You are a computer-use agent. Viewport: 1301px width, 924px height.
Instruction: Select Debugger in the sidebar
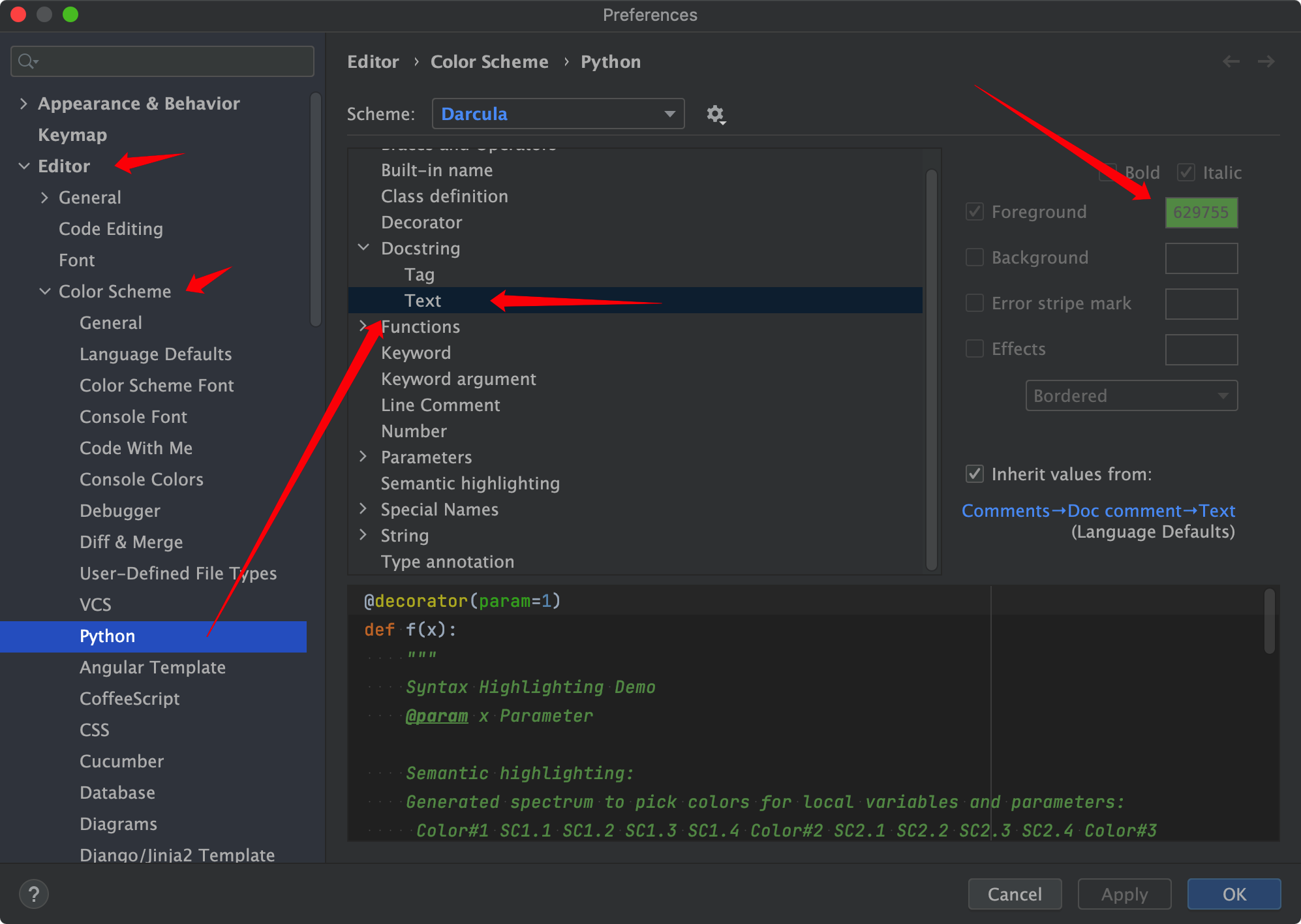(x=120, y=511)
